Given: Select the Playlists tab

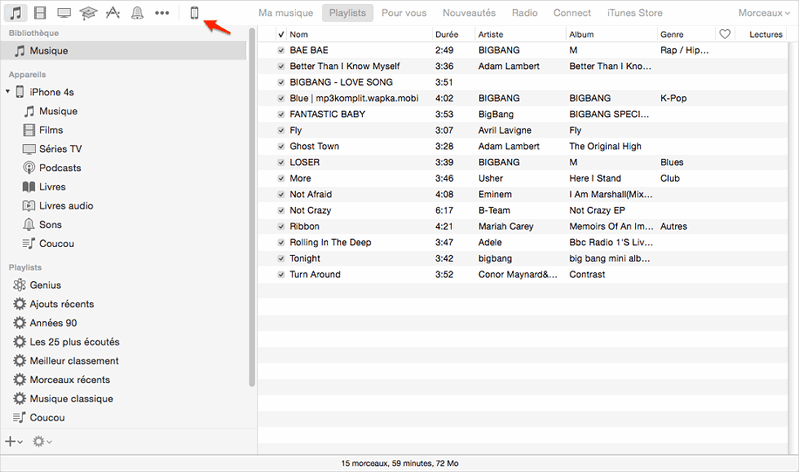Looking at the screenshot, I should [x=348, y=13].
